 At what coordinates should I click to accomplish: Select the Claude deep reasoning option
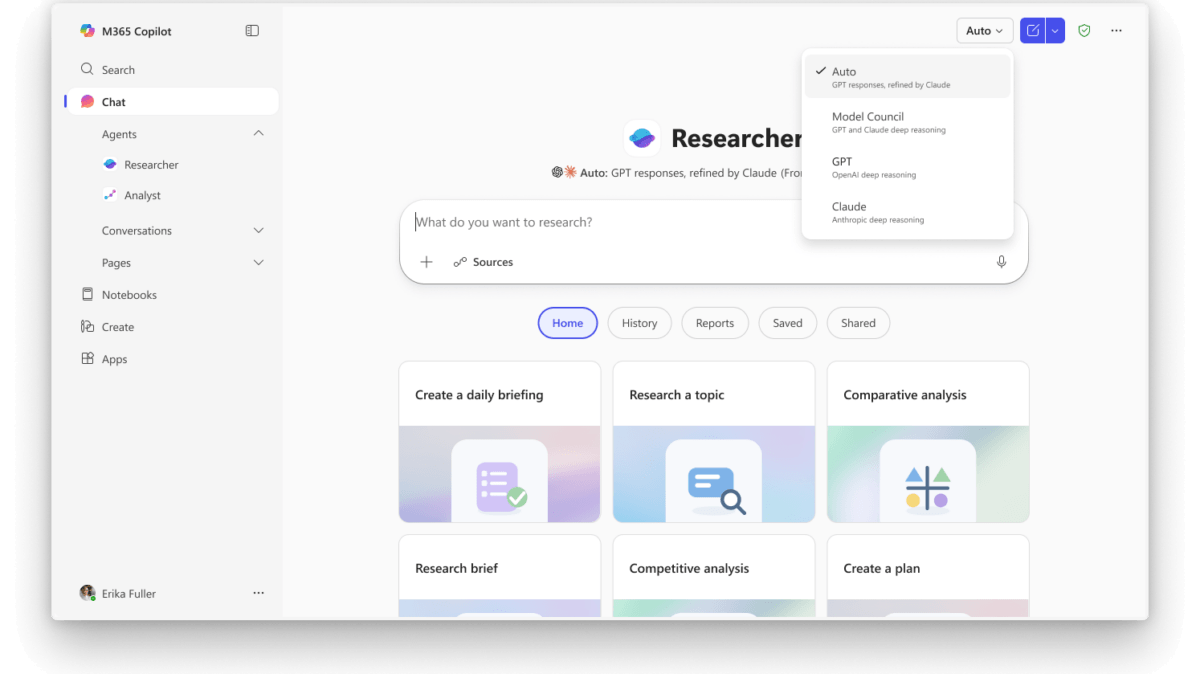click(x=907, y=212)
